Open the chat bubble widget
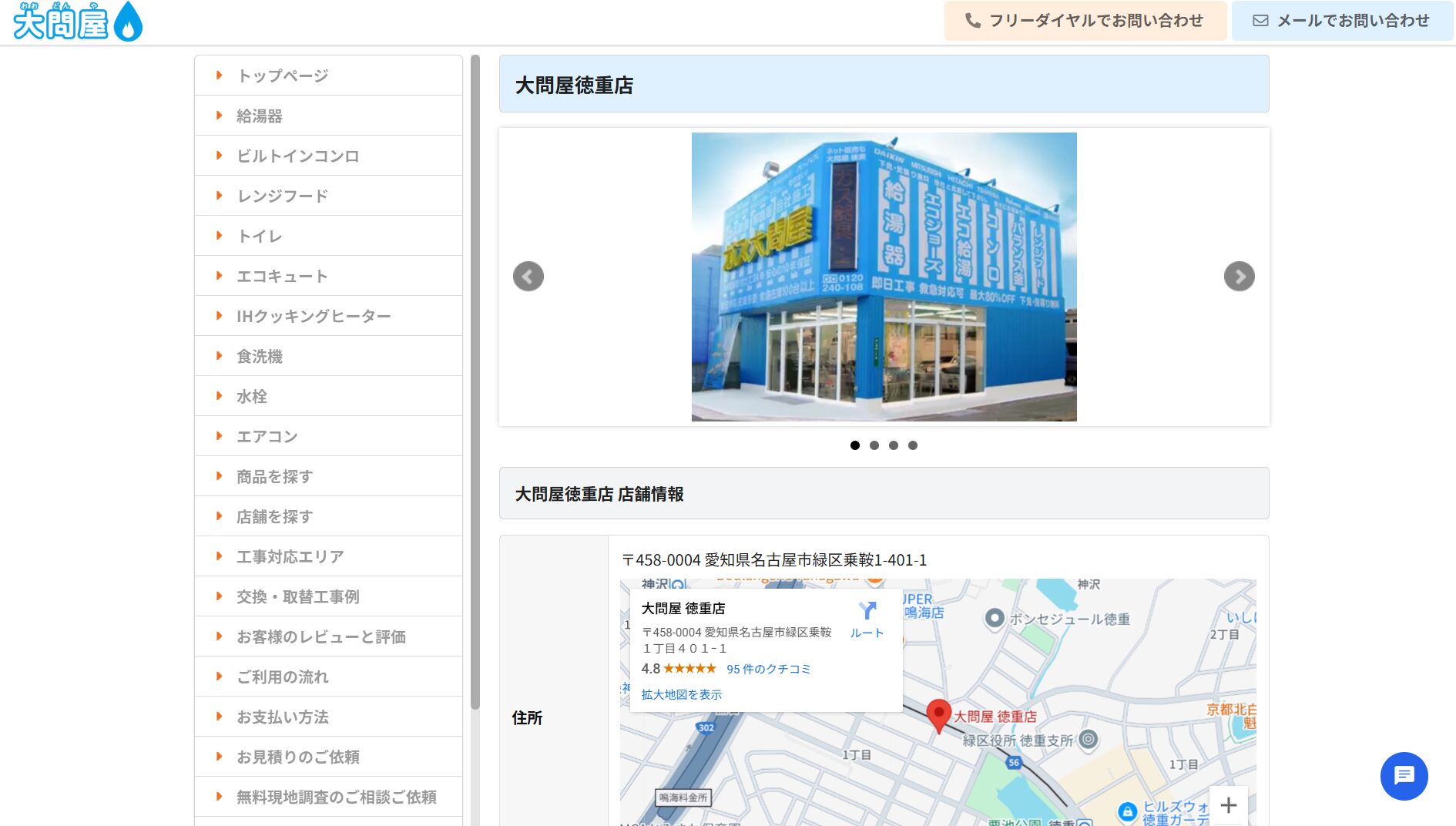Image resolution: width=1456 pixels, height=826 pixels. [x=1404, y=776]
